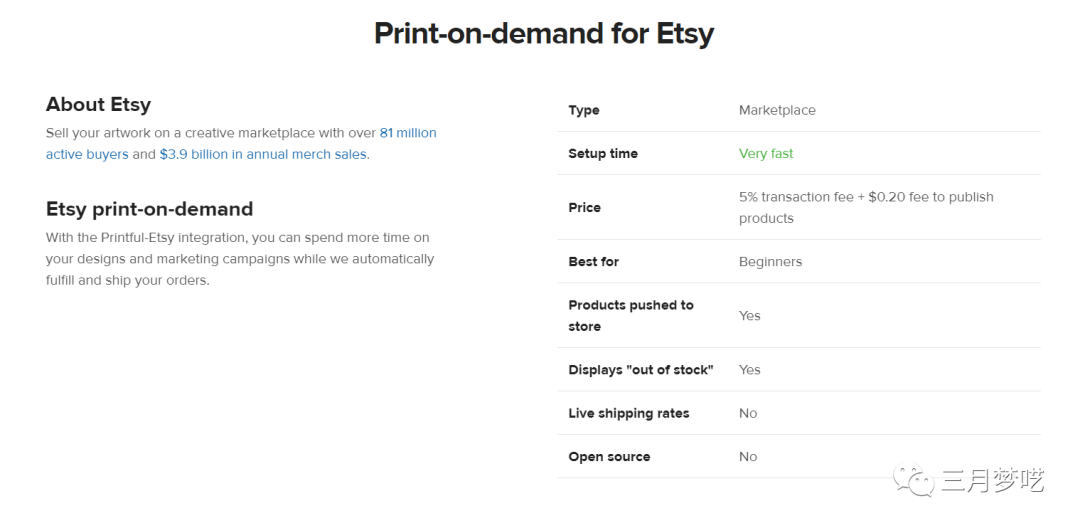This screenshot has width=1080, height=528.
Task: Click the green "Very fast" value
Action: 766,154
